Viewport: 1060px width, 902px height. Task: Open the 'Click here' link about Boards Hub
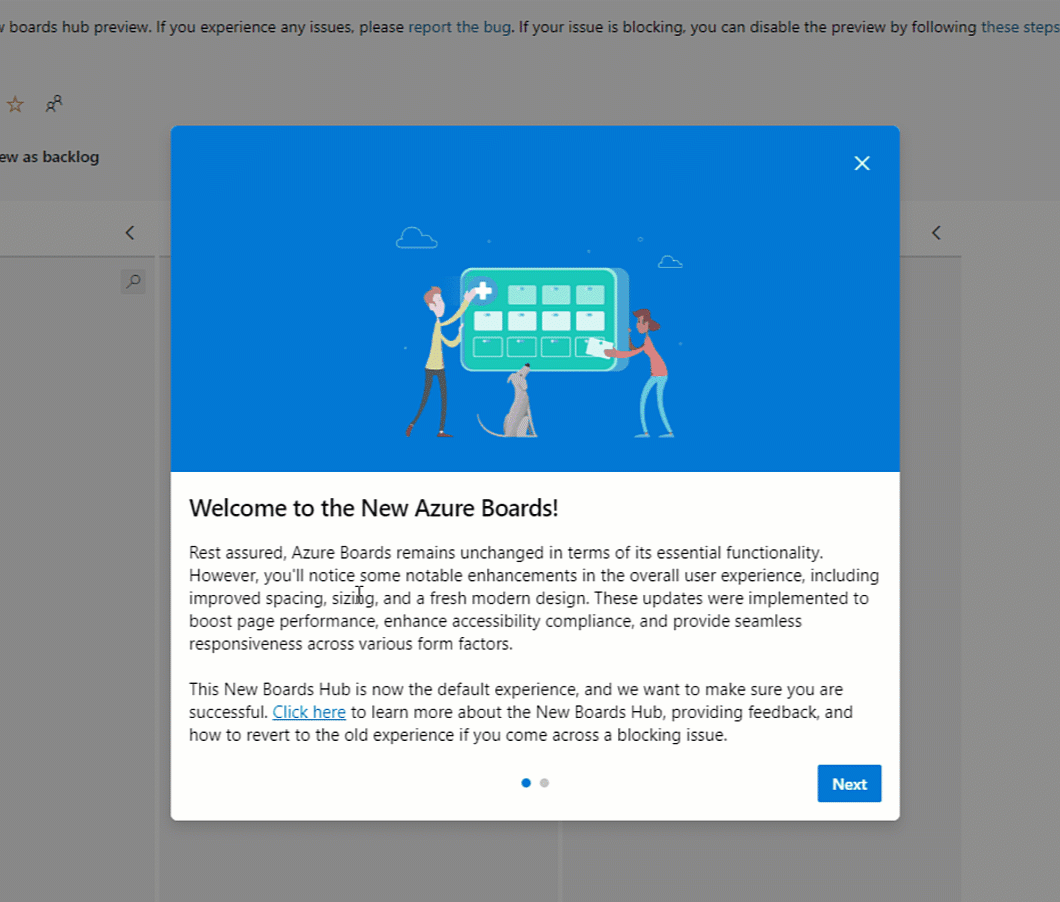coord(309,711)
